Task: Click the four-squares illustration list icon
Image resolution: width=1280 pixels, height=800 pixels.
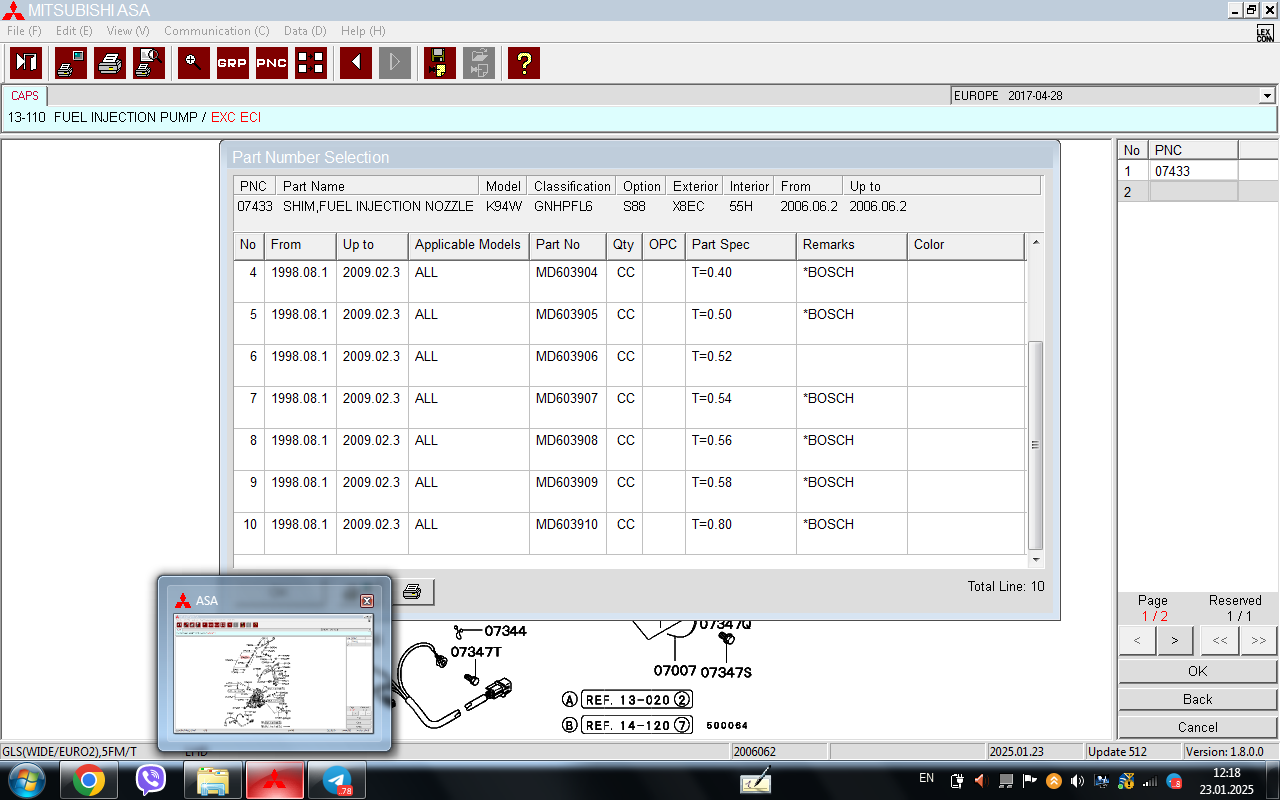Action: tap(311, 63)
